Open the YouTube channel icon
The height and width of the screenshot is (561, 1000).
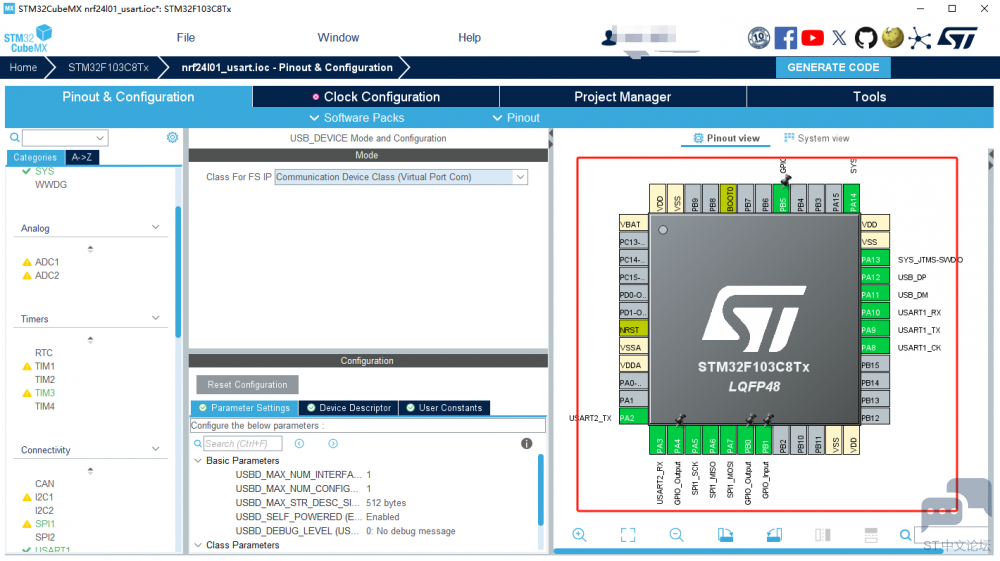point(812,38)
